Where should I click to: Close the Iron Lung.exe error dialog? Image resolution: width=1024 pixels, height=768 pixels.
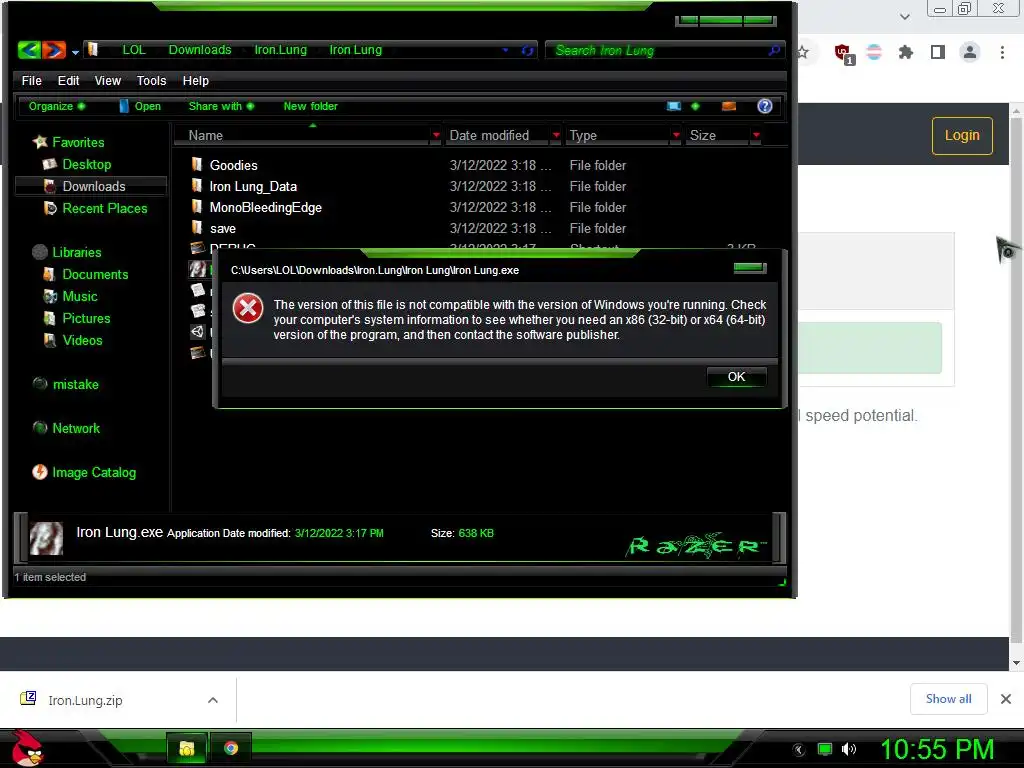click(x=750, y=267)
